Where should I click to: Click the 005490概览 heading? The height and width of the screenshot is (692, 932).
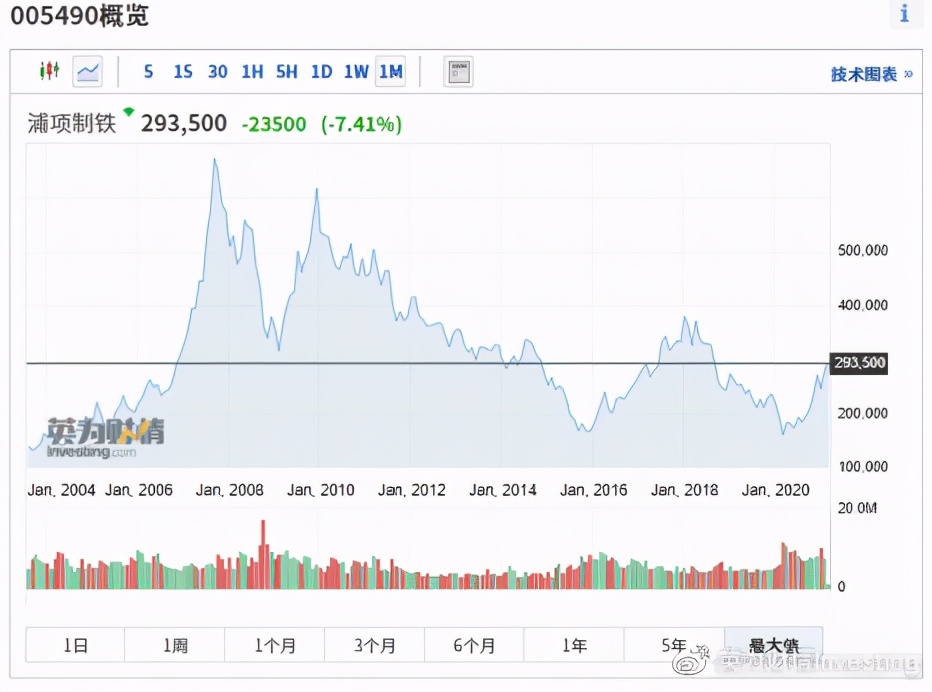[x=79, y=15]
